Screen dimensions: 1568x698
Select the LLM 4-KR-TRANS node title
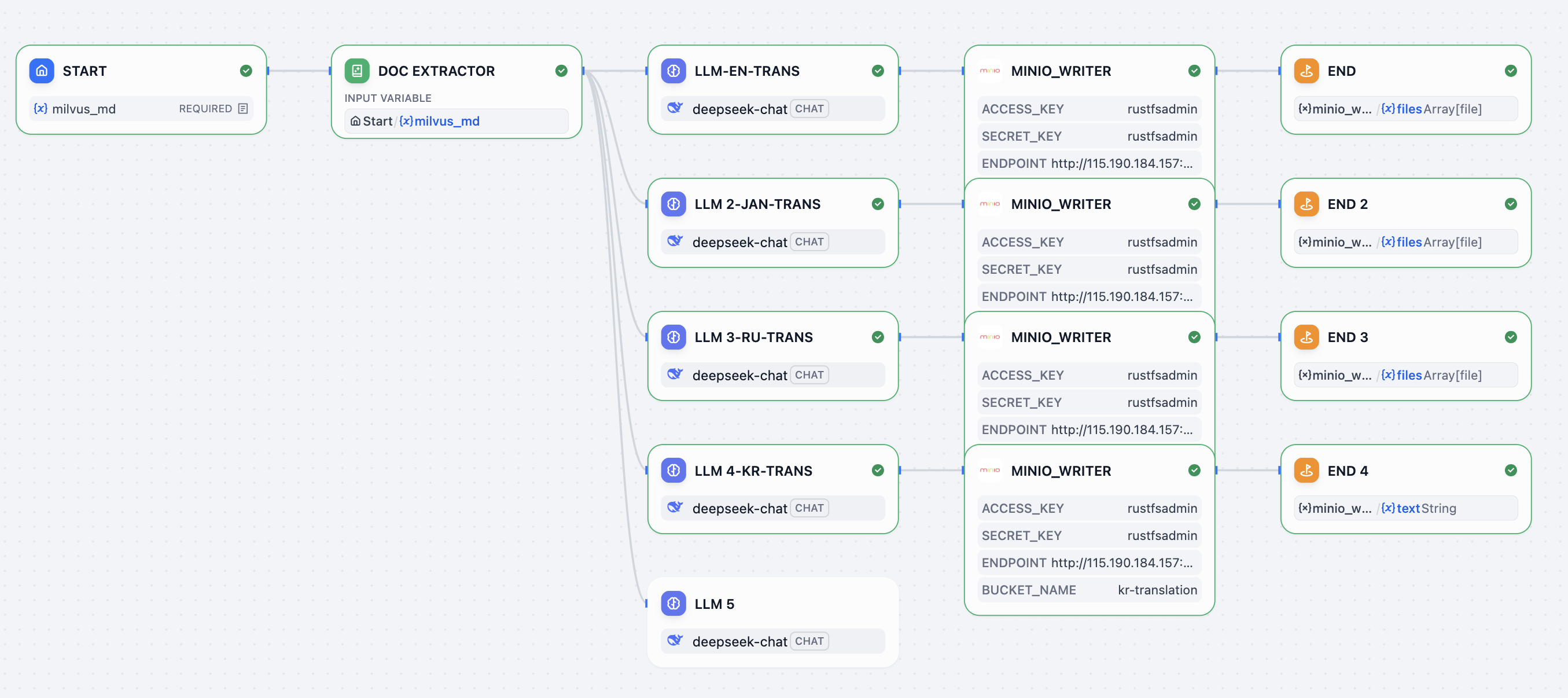753,471
